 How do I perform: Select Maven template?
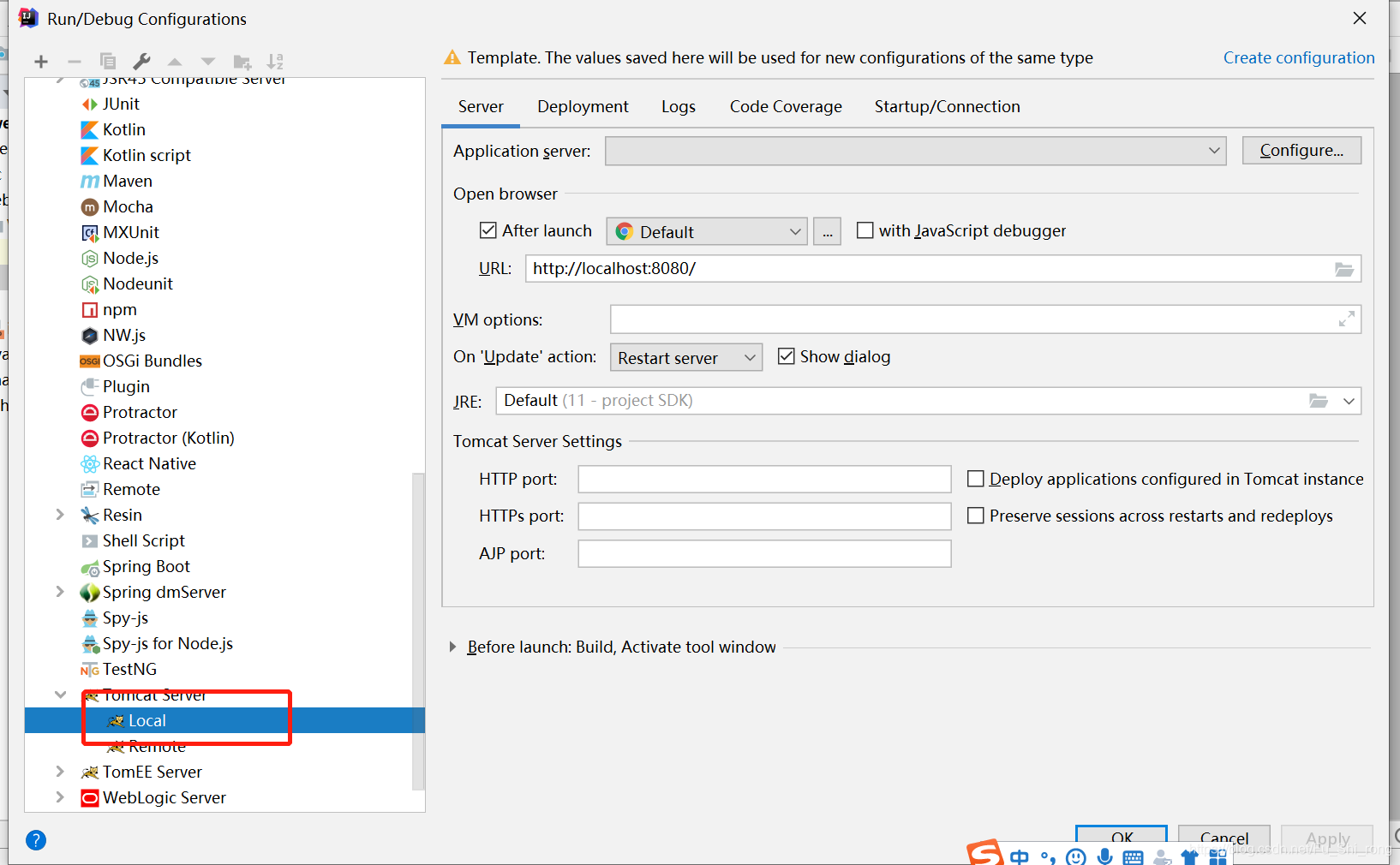click(x=128, y=181)
